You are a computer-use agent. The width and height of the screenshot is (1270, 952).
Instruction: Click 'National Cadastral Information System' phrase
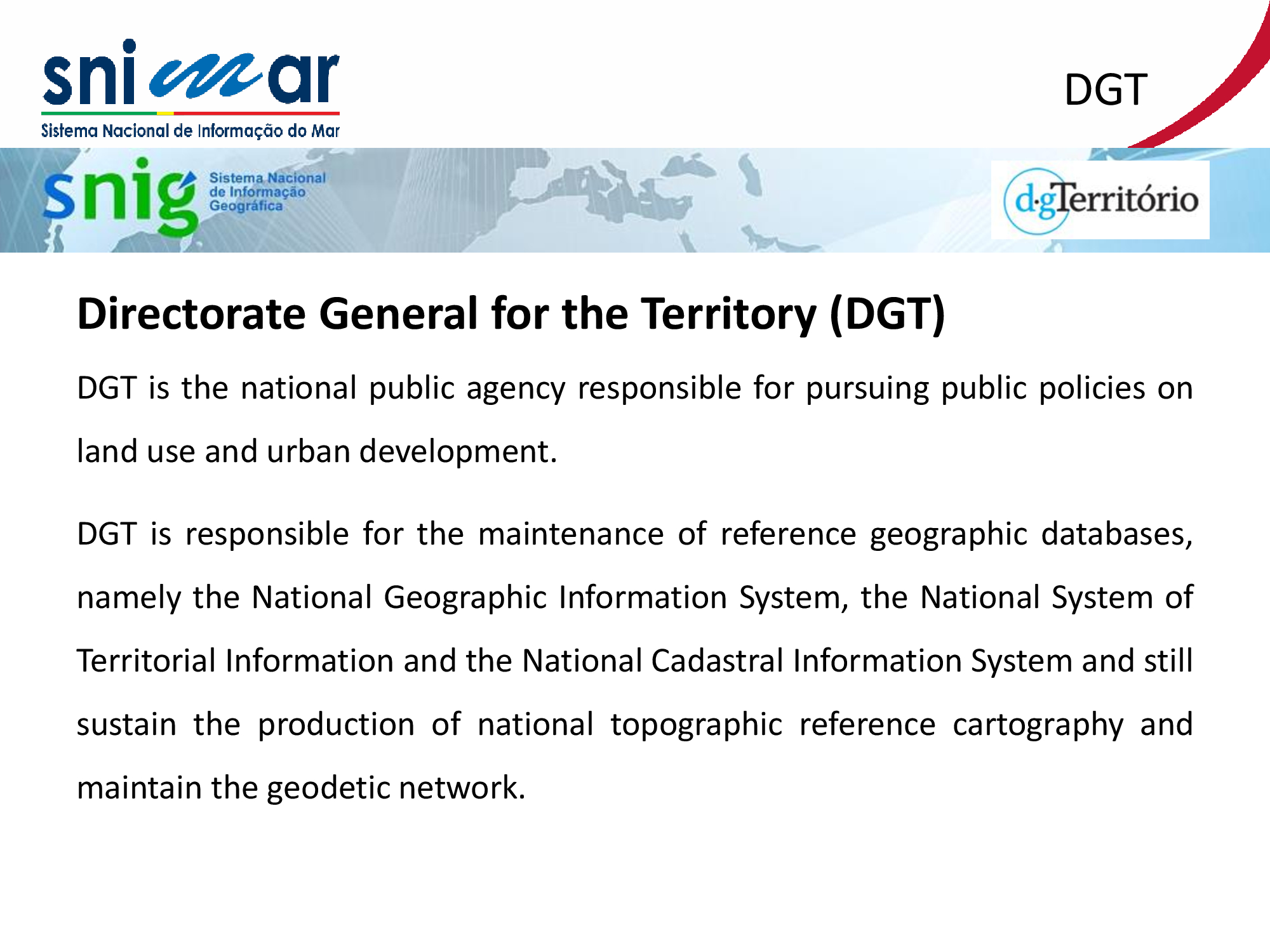tap(796, 661)
